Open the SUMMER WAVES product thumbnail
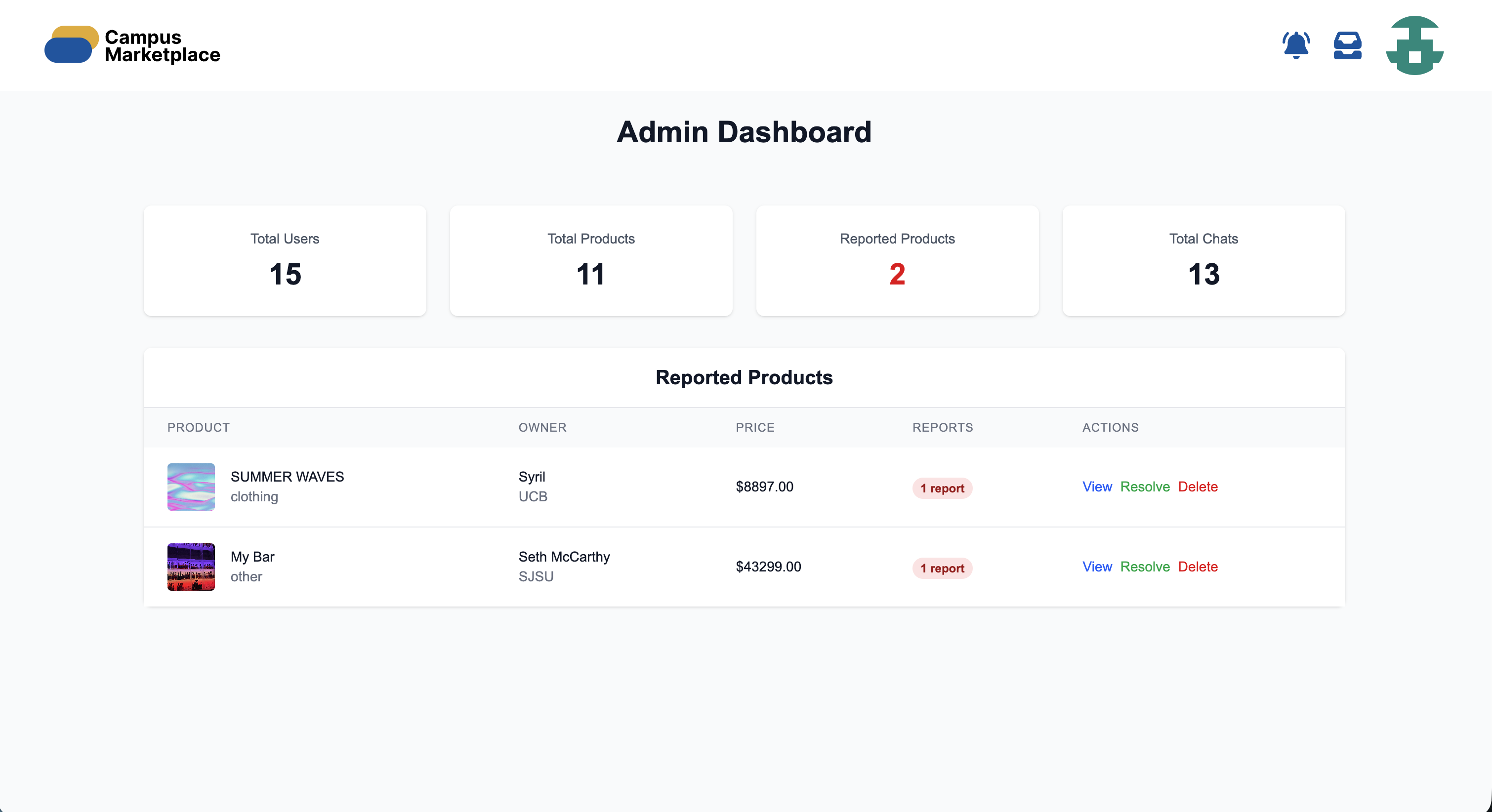1492x812 pixels. click(x=191, y=487)
